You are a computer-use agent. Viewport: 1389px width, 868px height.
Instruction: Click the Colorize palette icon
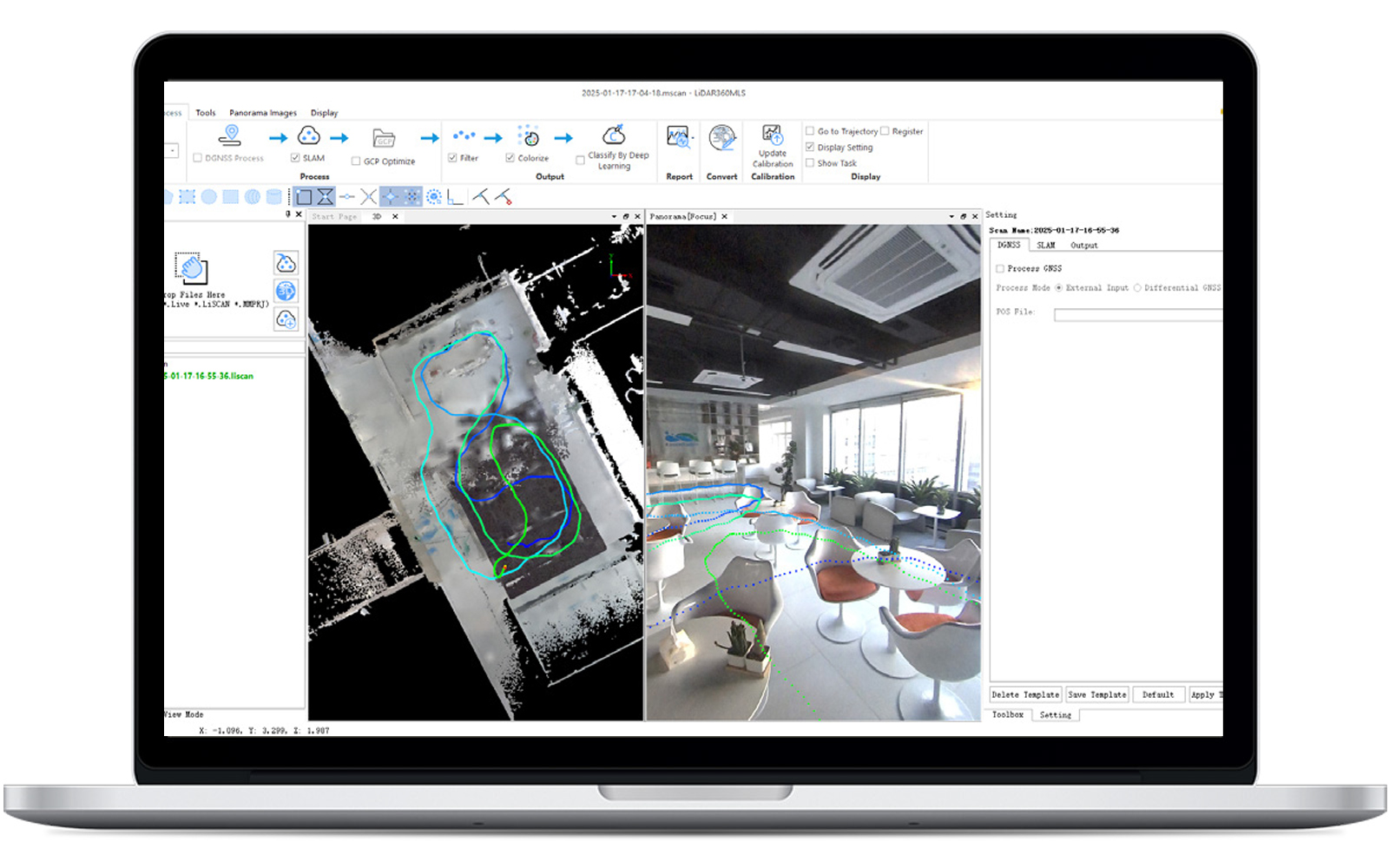529,136
